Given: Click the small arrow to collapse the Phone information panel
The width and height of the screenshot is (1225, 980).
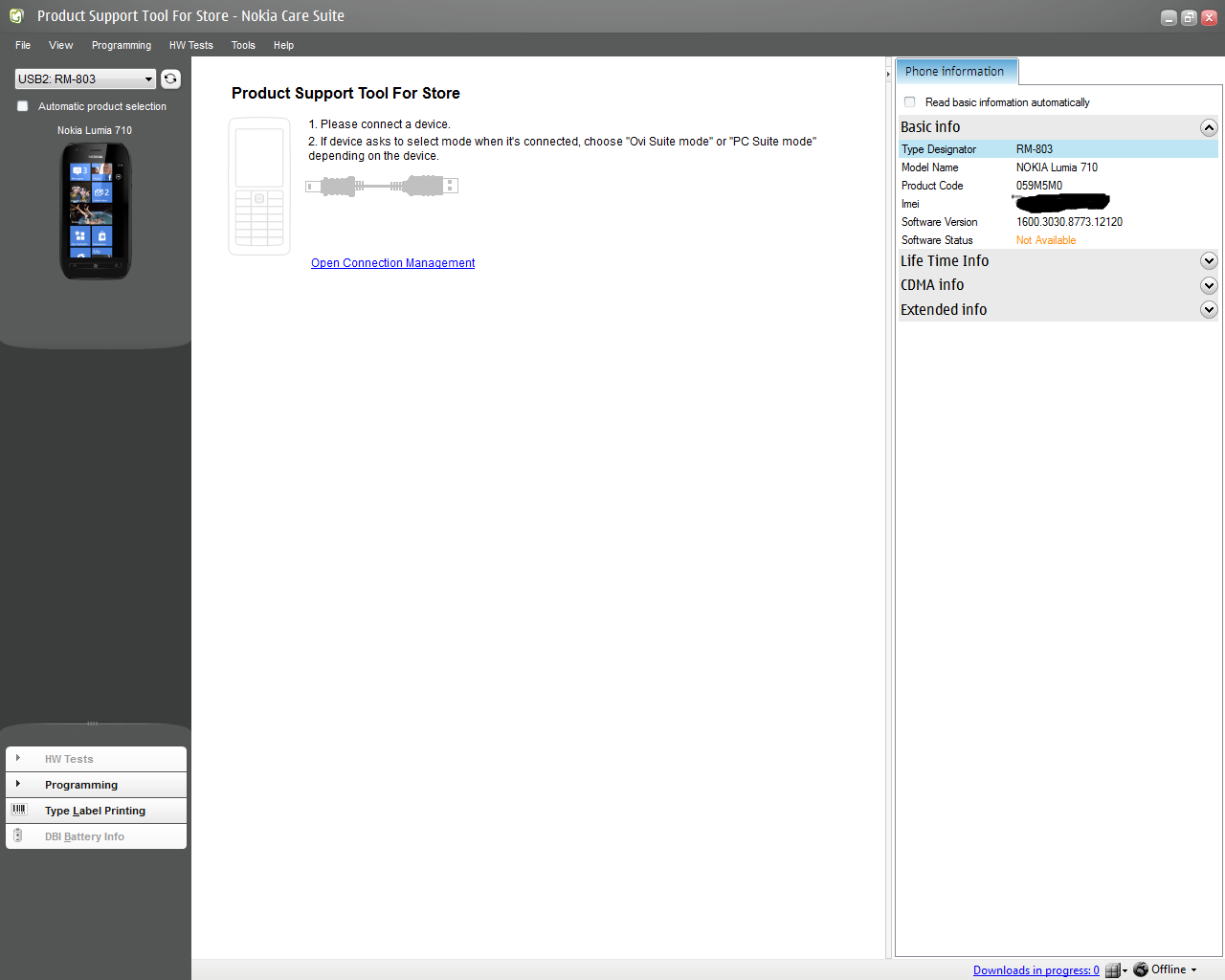Looking at the screenshot, I should pyautogui.click(x=888, y=74).
